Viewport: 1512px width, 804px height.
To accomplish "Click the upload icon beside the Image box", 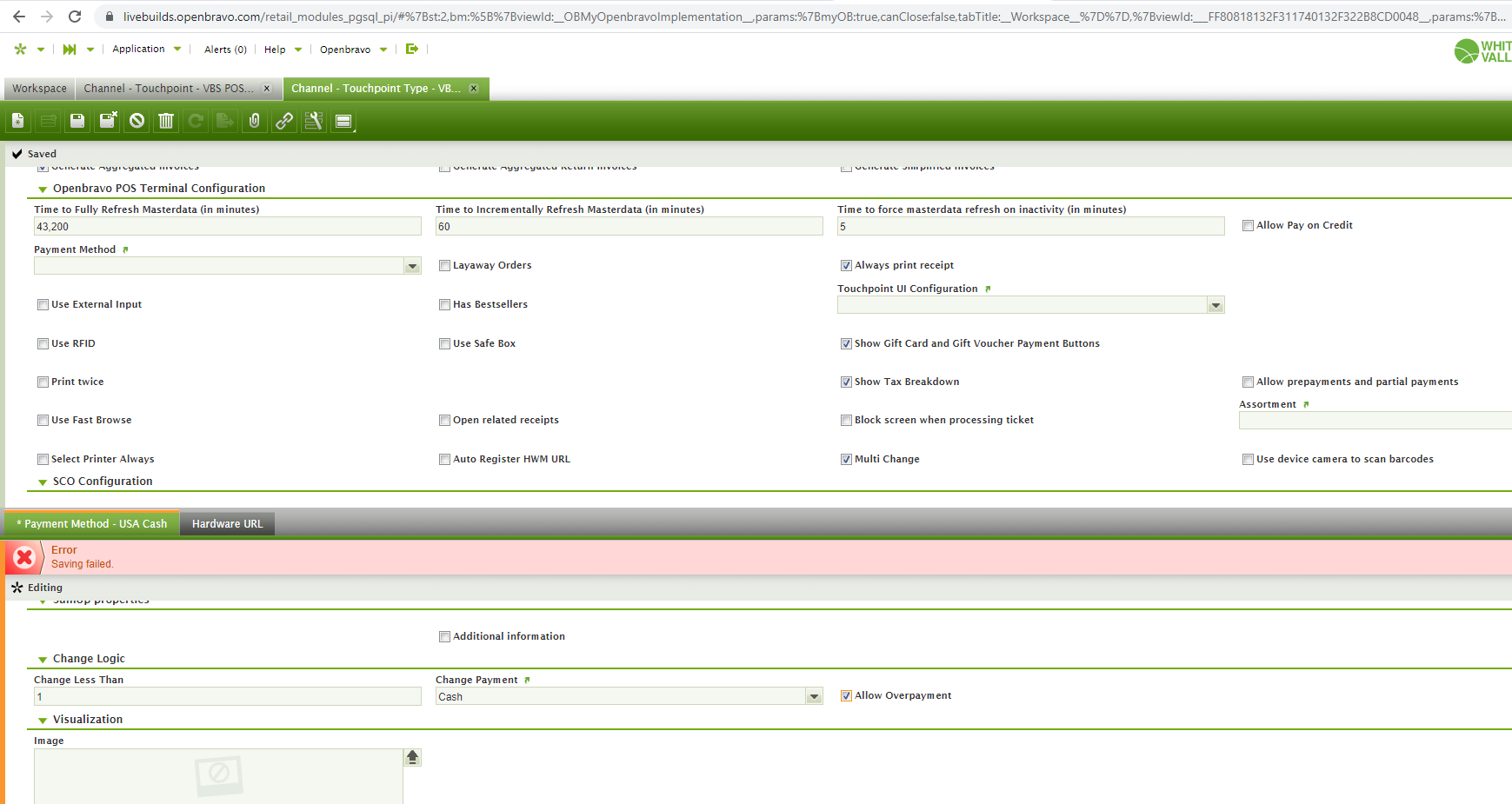I will click(413, 757).
